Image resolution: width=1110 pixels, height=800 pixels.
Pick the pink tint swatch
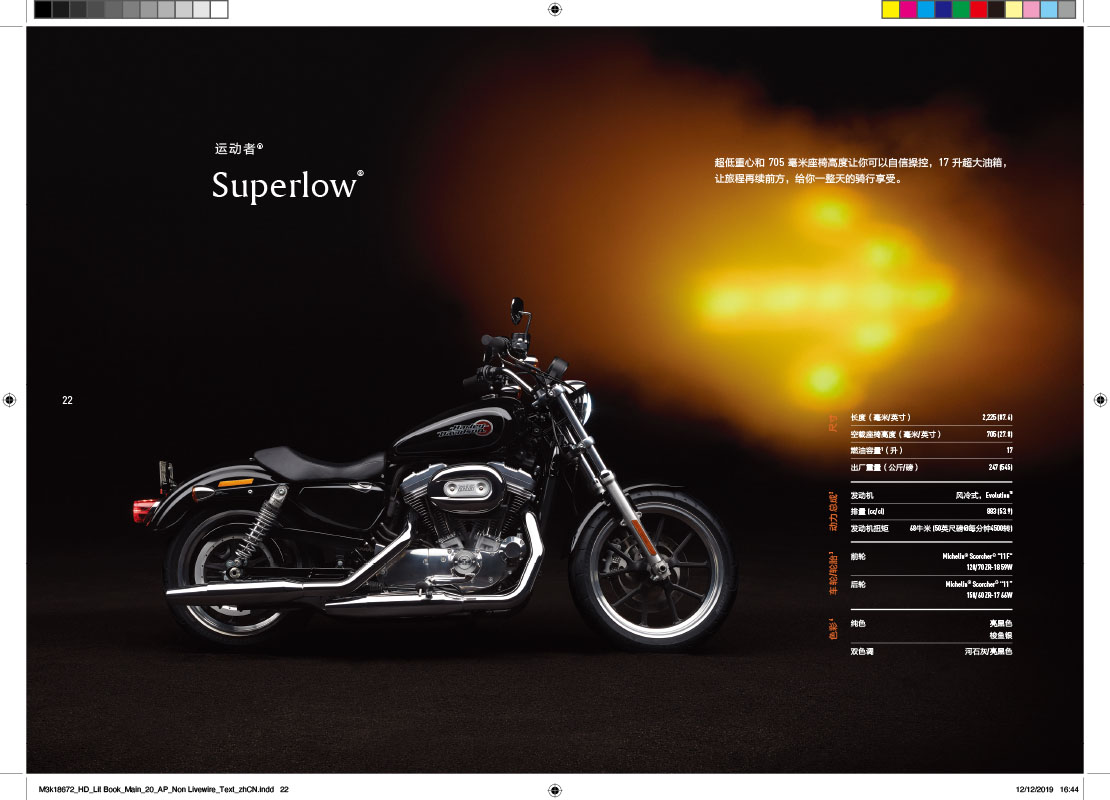1032,9
